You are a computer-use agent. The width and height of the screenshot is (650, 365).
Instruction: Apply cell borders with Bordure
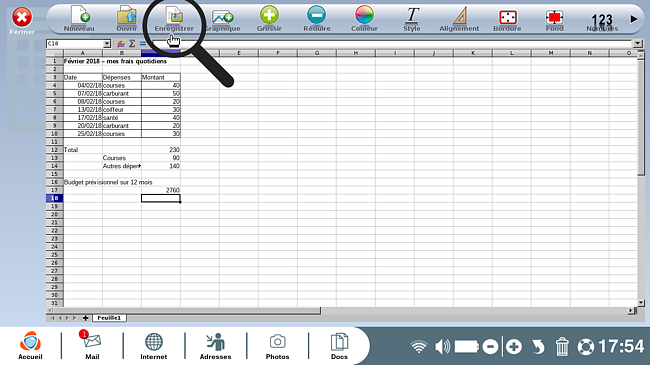(x=507, y=18)
